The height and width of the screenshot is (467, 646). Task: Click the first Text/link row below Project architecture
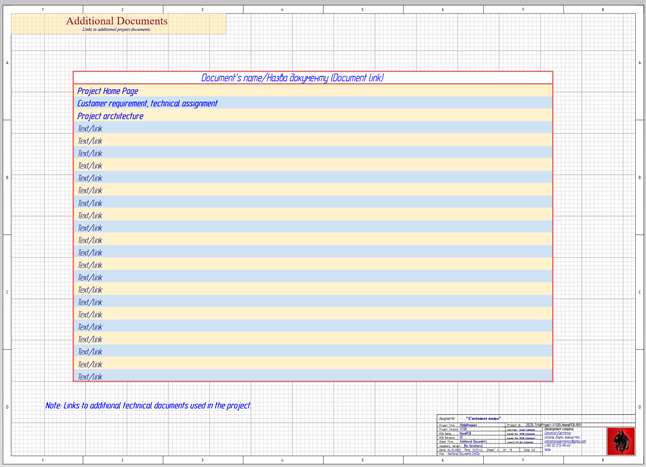click(x=90, y=128)
